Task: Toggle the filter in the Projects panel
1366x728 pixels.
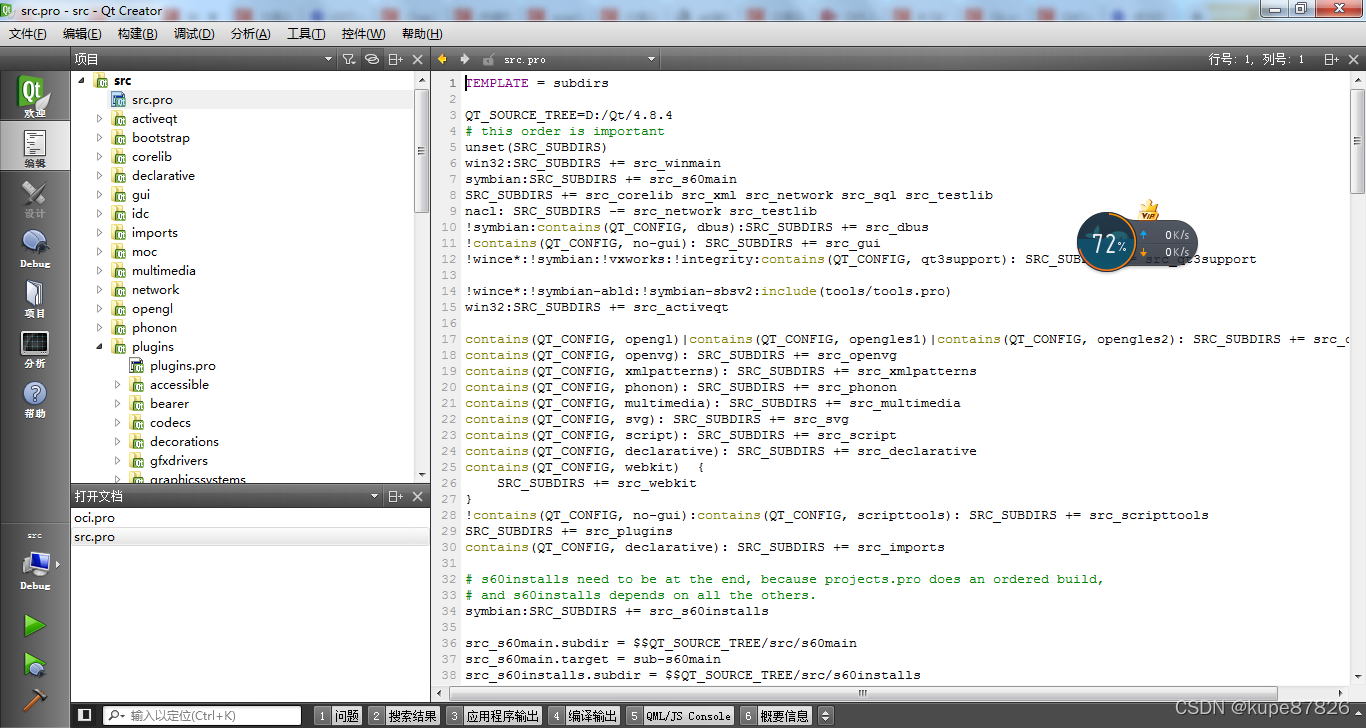Action: (348, 58)
